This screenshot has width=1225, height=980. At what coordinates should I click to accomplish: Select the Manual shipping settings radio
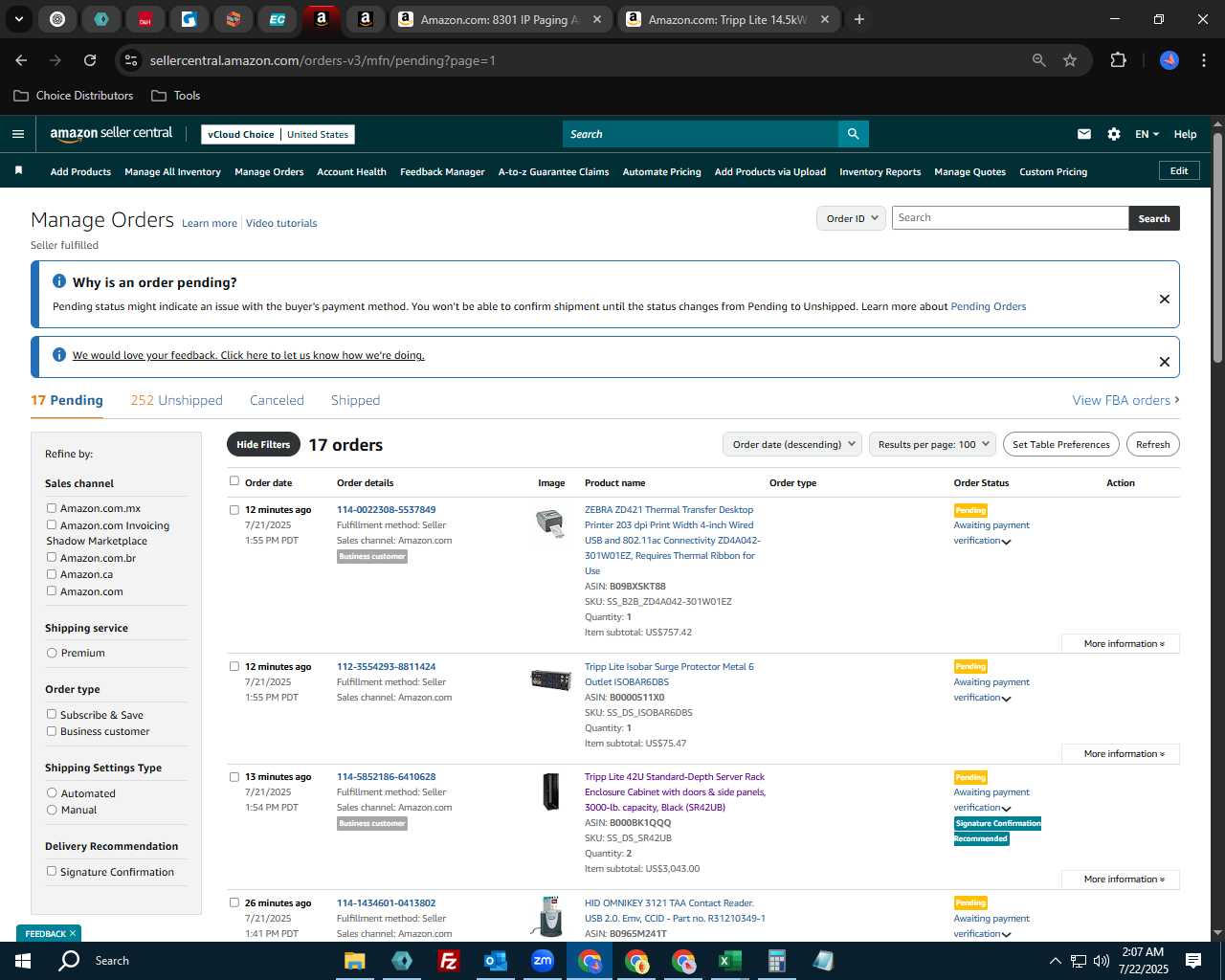pos(52,810)
